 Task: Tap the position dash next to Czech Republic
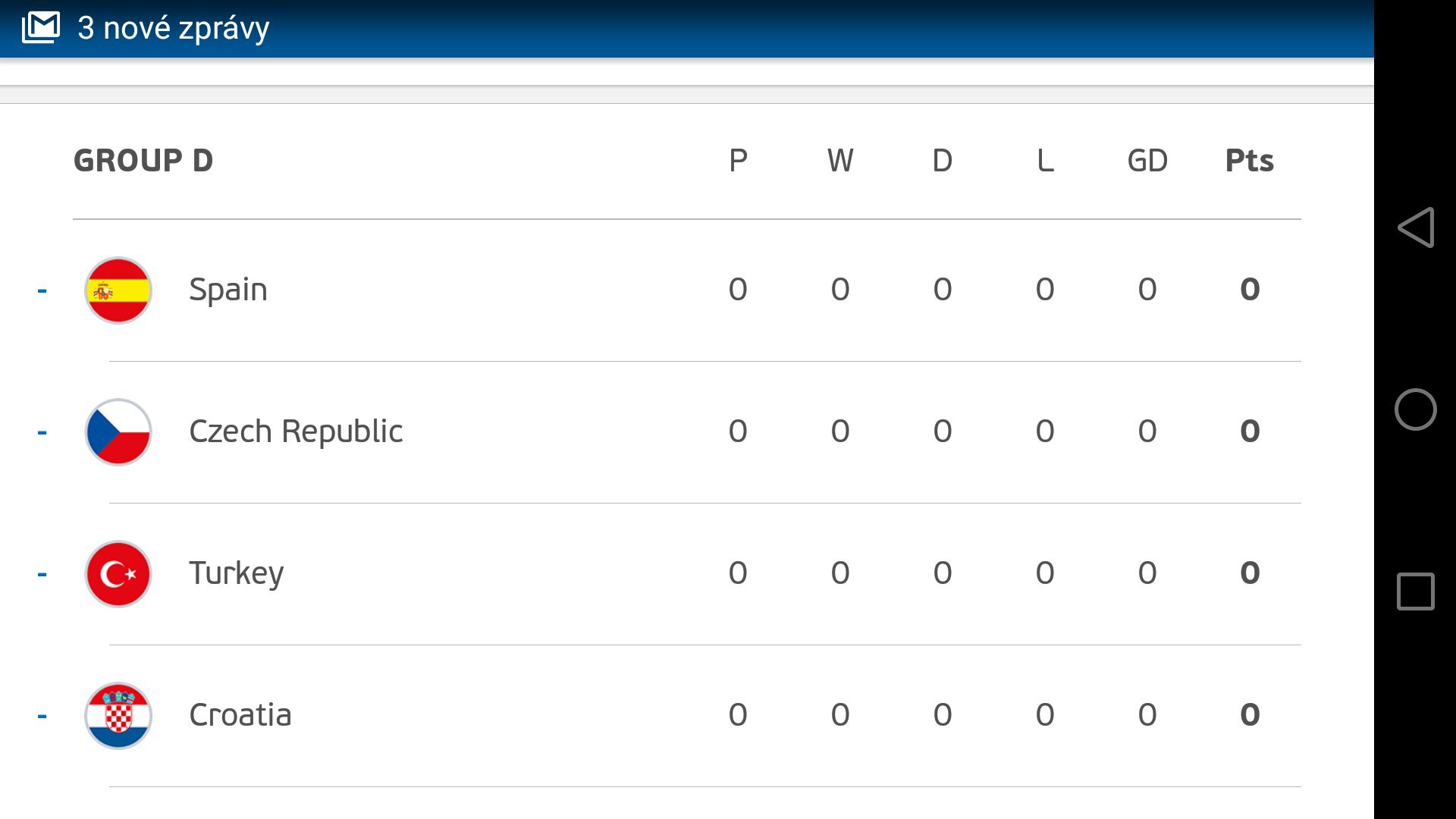42,431
